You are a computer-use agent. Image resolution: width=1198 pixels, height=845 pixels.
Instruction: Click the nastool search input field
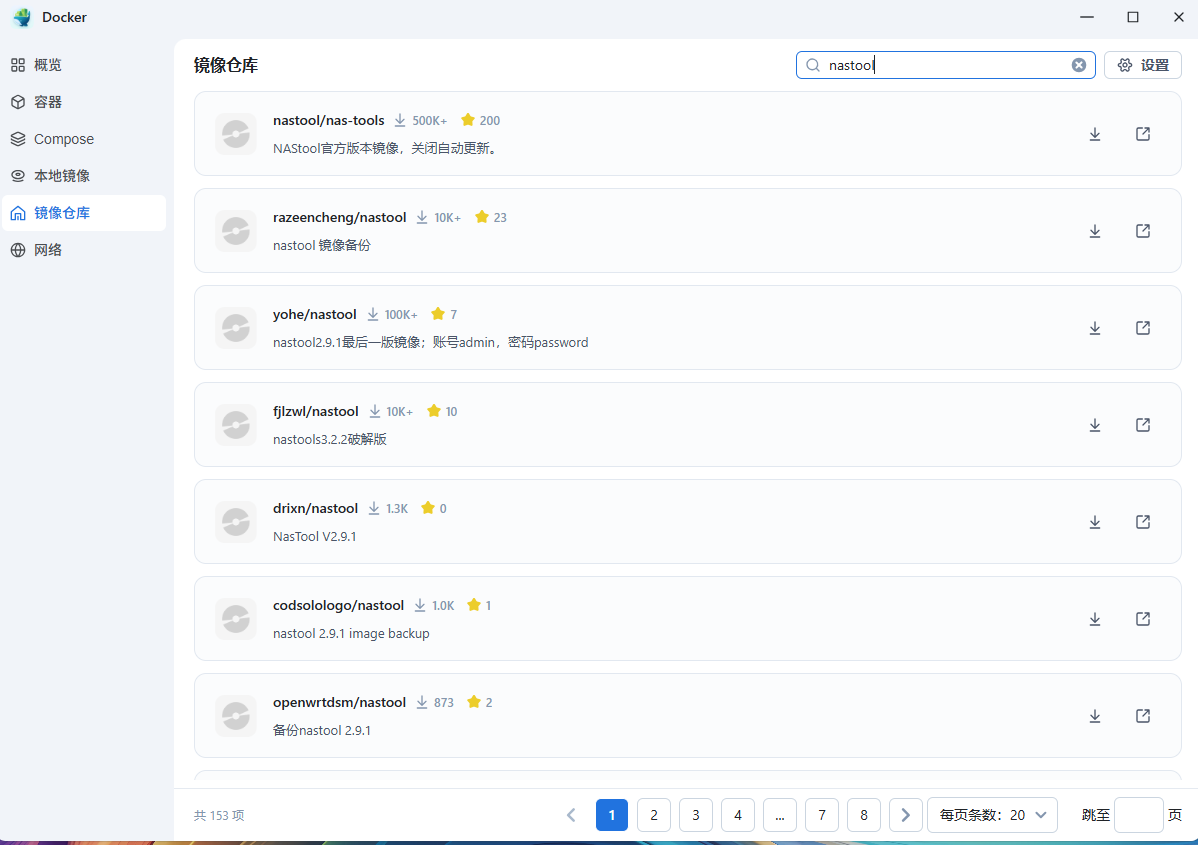coord(946,65)
